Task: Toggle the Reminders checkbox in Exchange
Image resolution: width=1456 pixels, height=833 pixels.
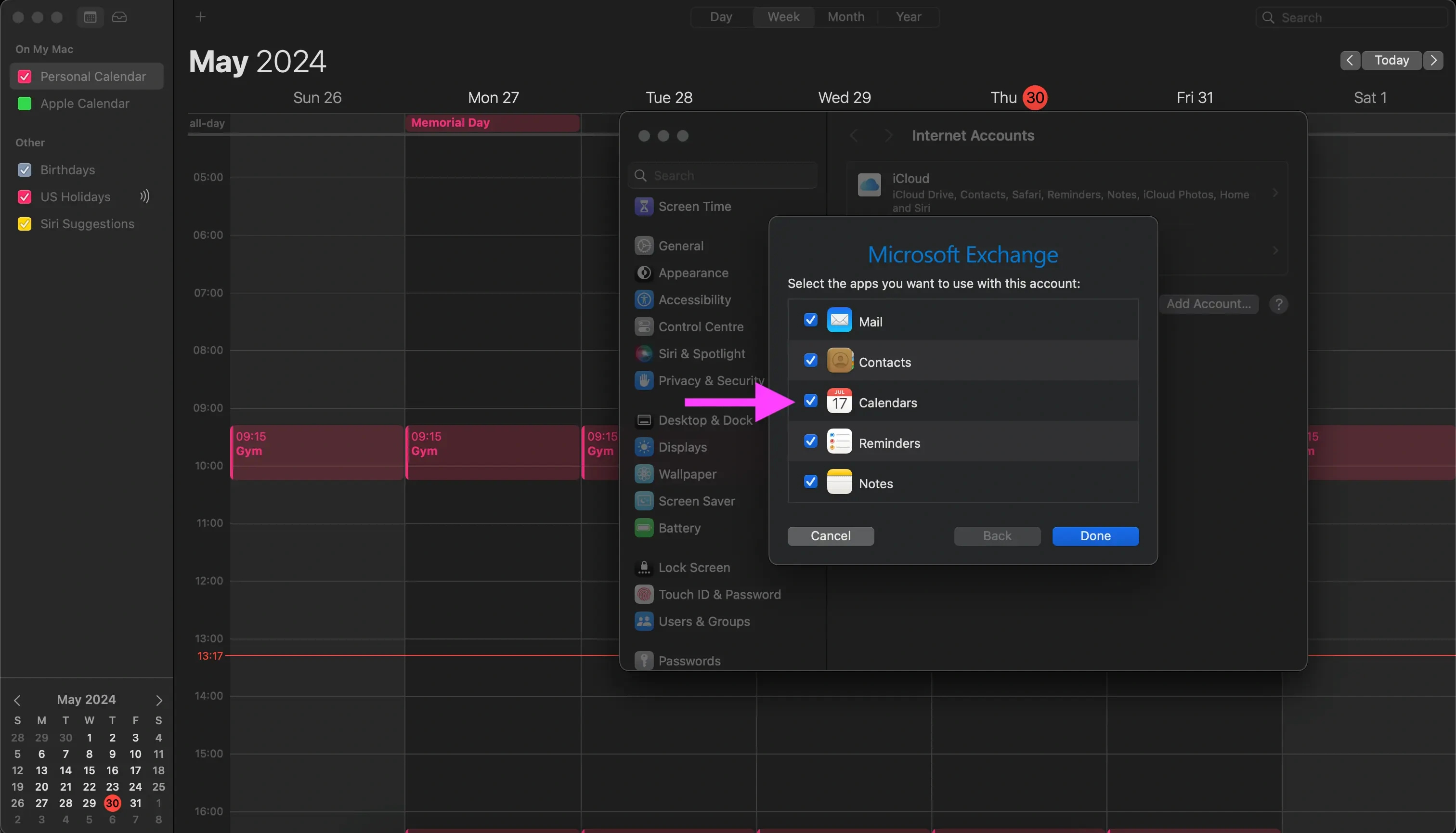Action: 810,441
